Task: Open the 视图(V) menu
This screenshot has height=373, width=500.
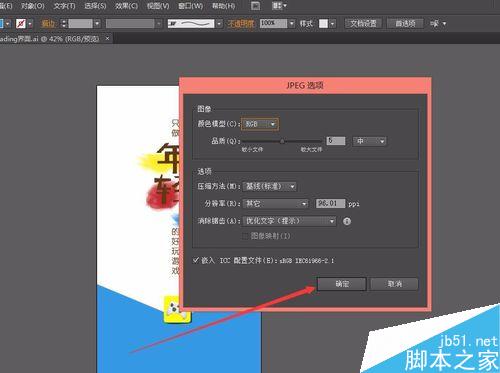Action: click(158, 6)
